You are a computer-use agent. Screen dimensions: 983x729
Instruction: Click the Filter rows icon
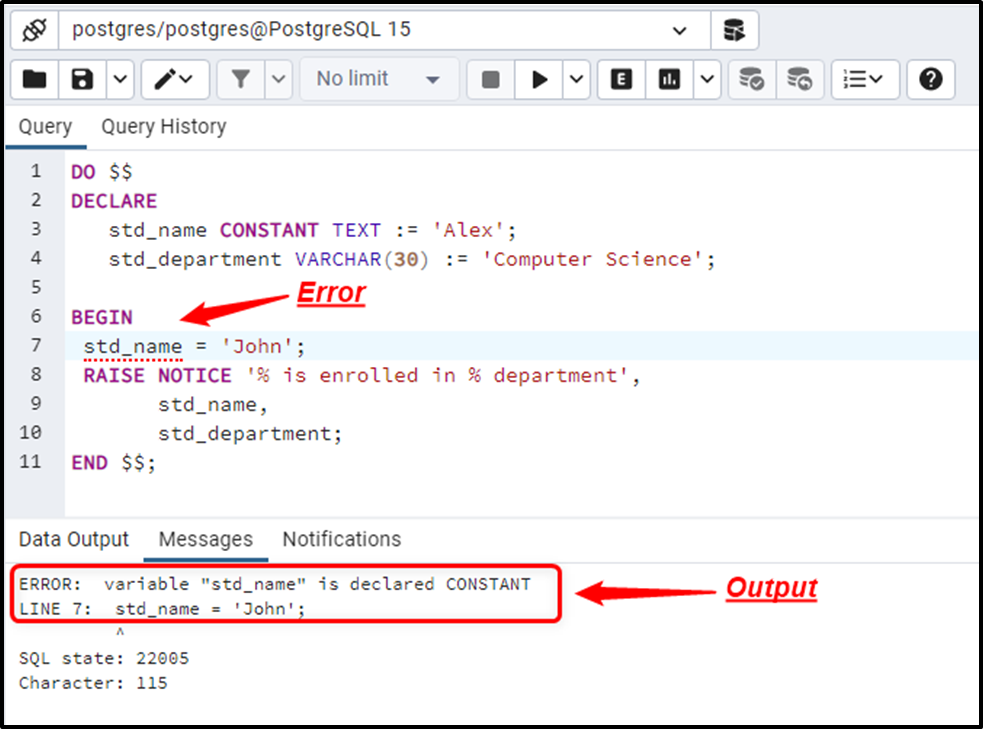tap(243, 79)
